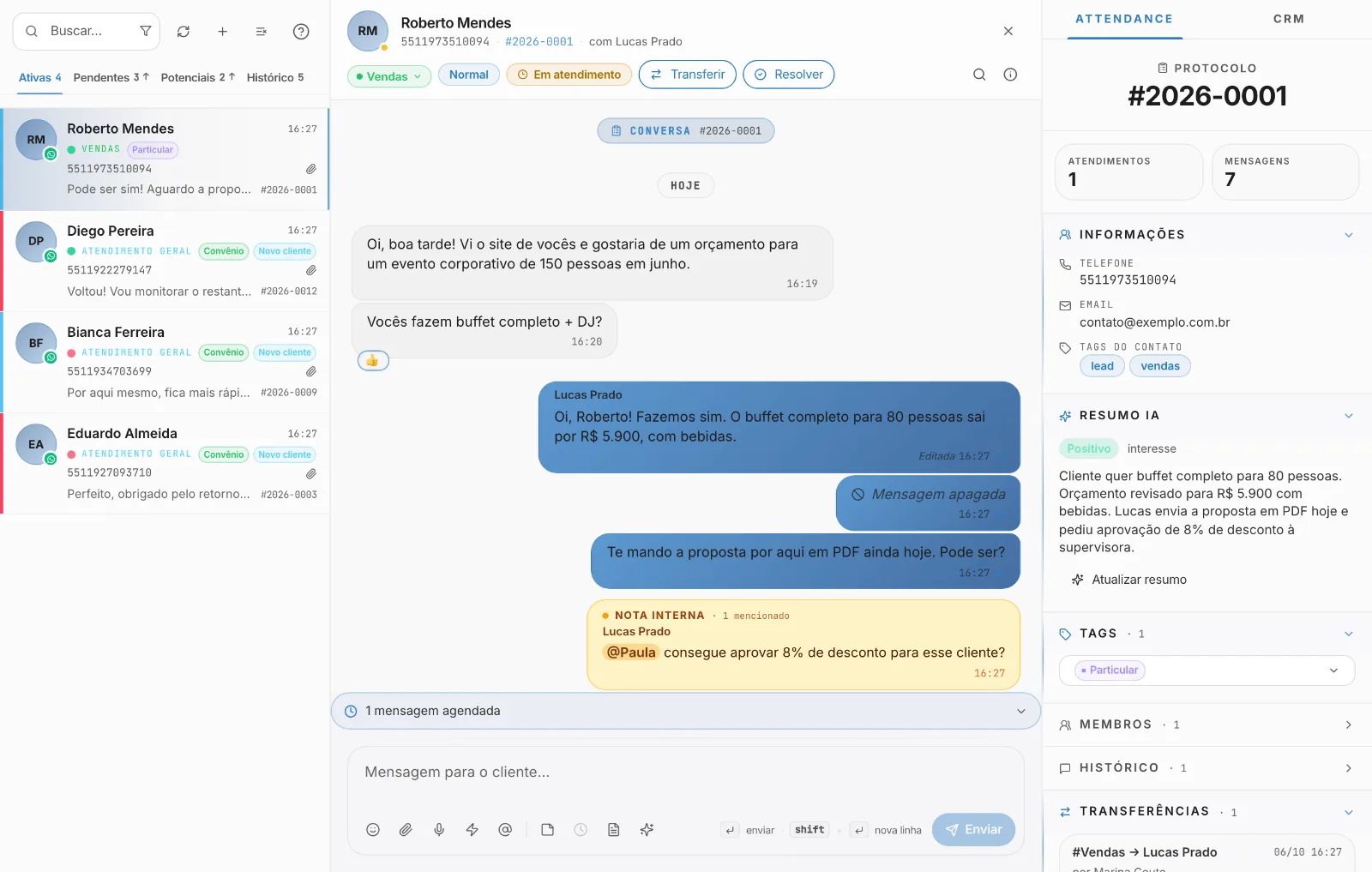The height and width of the screenshot is (872, 1372).
Task: Click the plus icon to start new conversation
Action: [x=222, y=32]
